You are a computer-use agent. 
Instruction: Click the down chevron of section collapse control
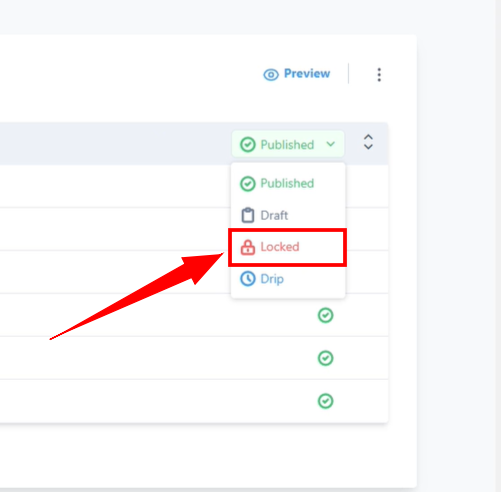[x=368, y=147]
